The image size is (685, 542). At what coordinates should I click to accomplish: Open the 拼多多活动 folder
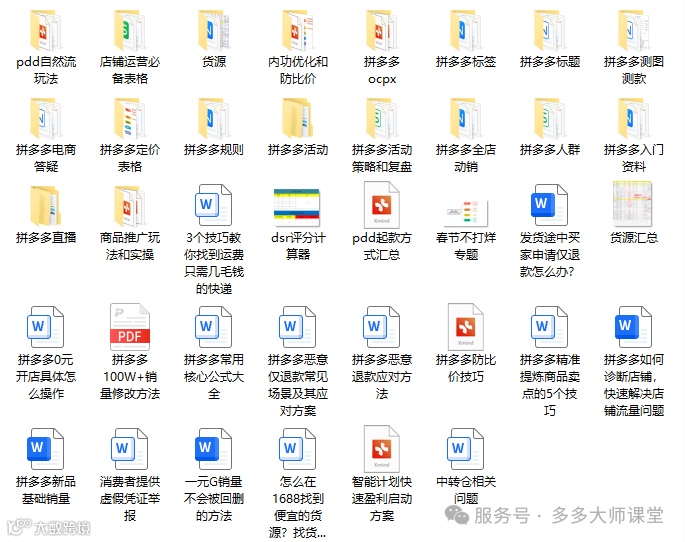click(x=298, y=119)
